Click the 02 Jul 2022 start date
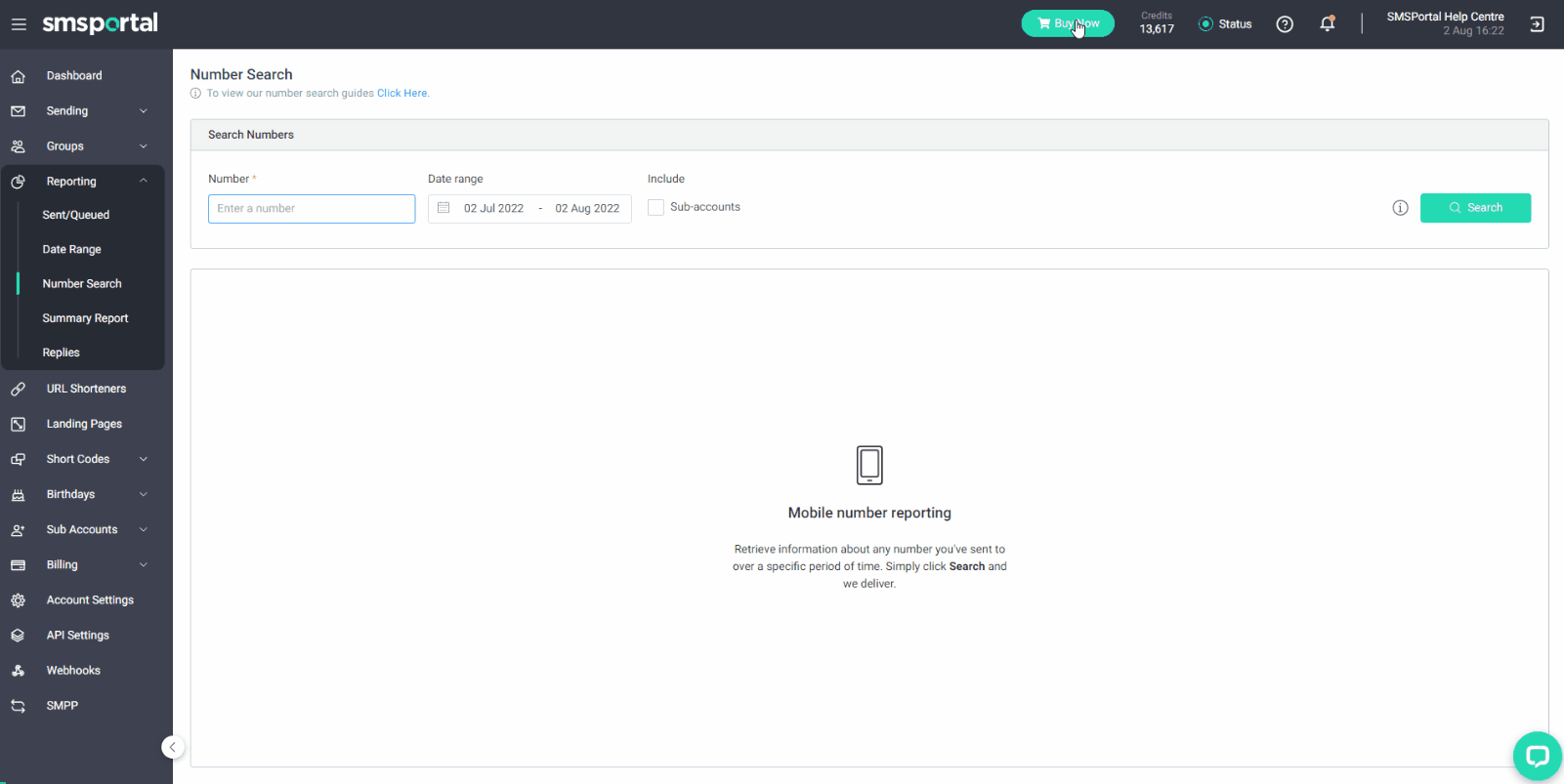 click(x=493, y=209)
